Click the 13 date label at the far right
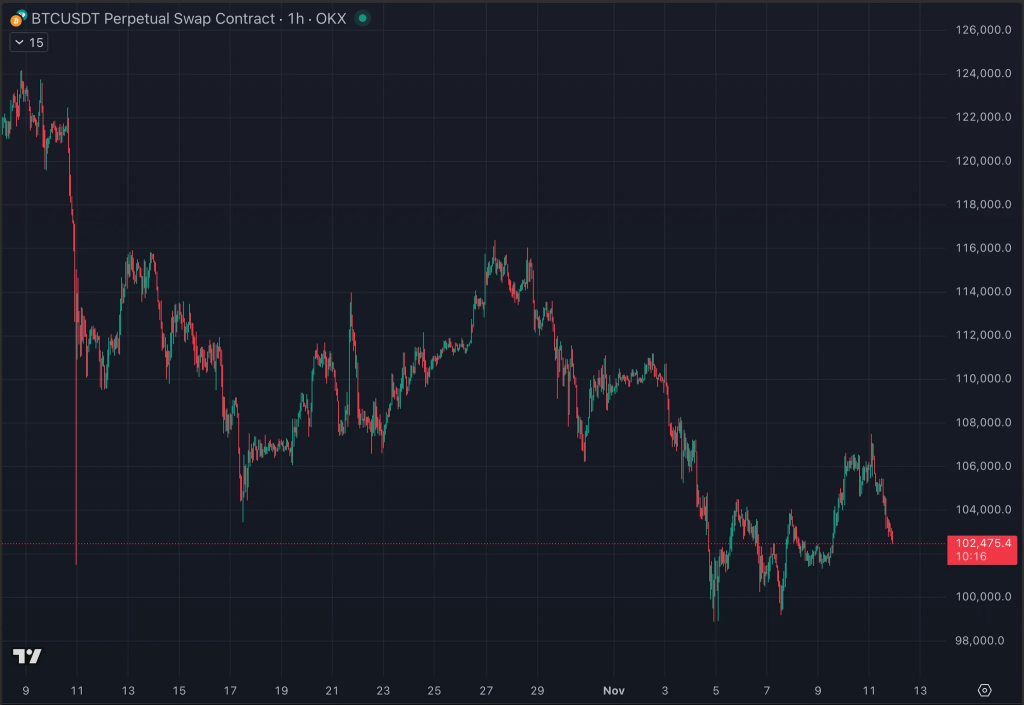1024x705 pixels. point(920,690)
